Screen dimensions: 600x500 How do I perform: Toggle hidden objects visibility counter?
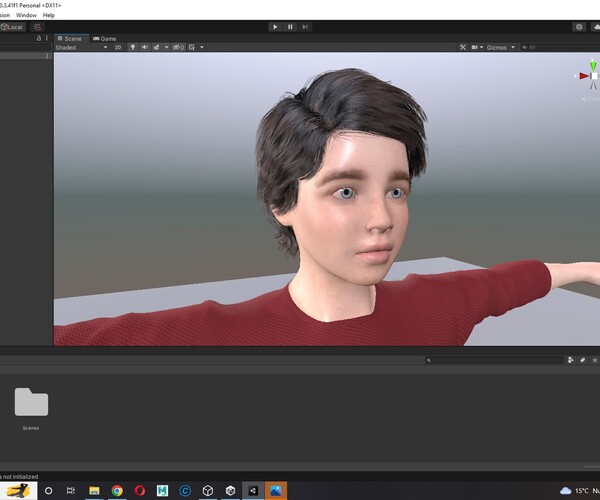click(178, 47)
